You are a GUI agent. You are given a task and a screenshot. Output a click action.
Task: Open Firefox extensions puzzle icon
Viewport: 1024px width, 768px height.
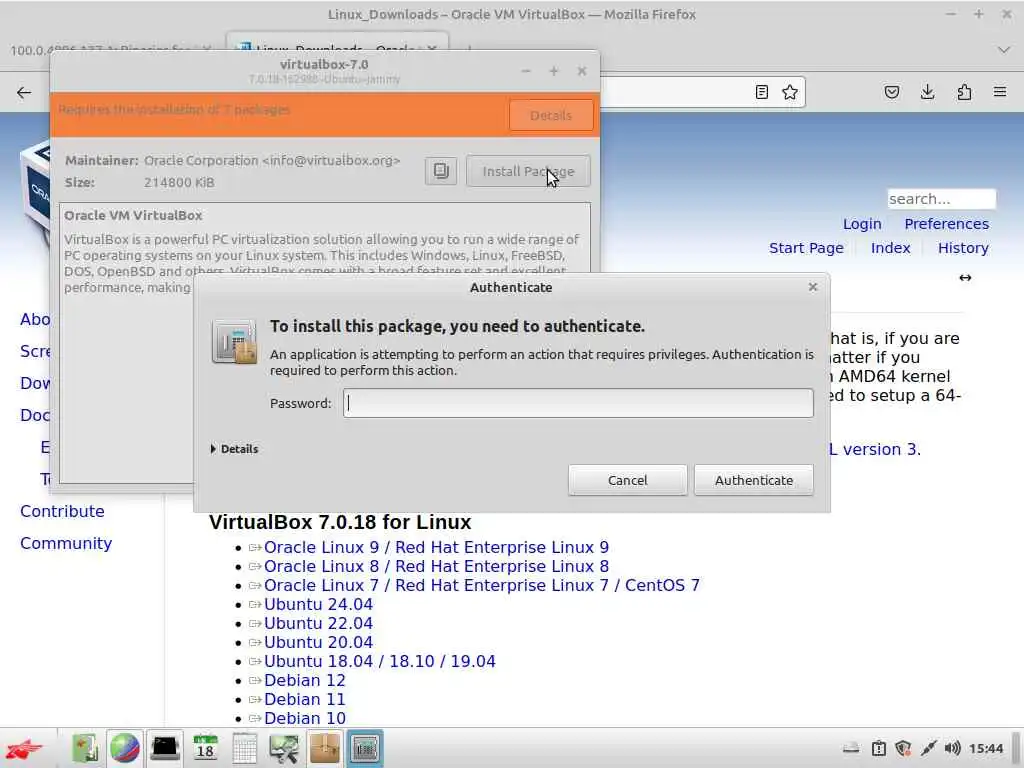coord(964,92)
